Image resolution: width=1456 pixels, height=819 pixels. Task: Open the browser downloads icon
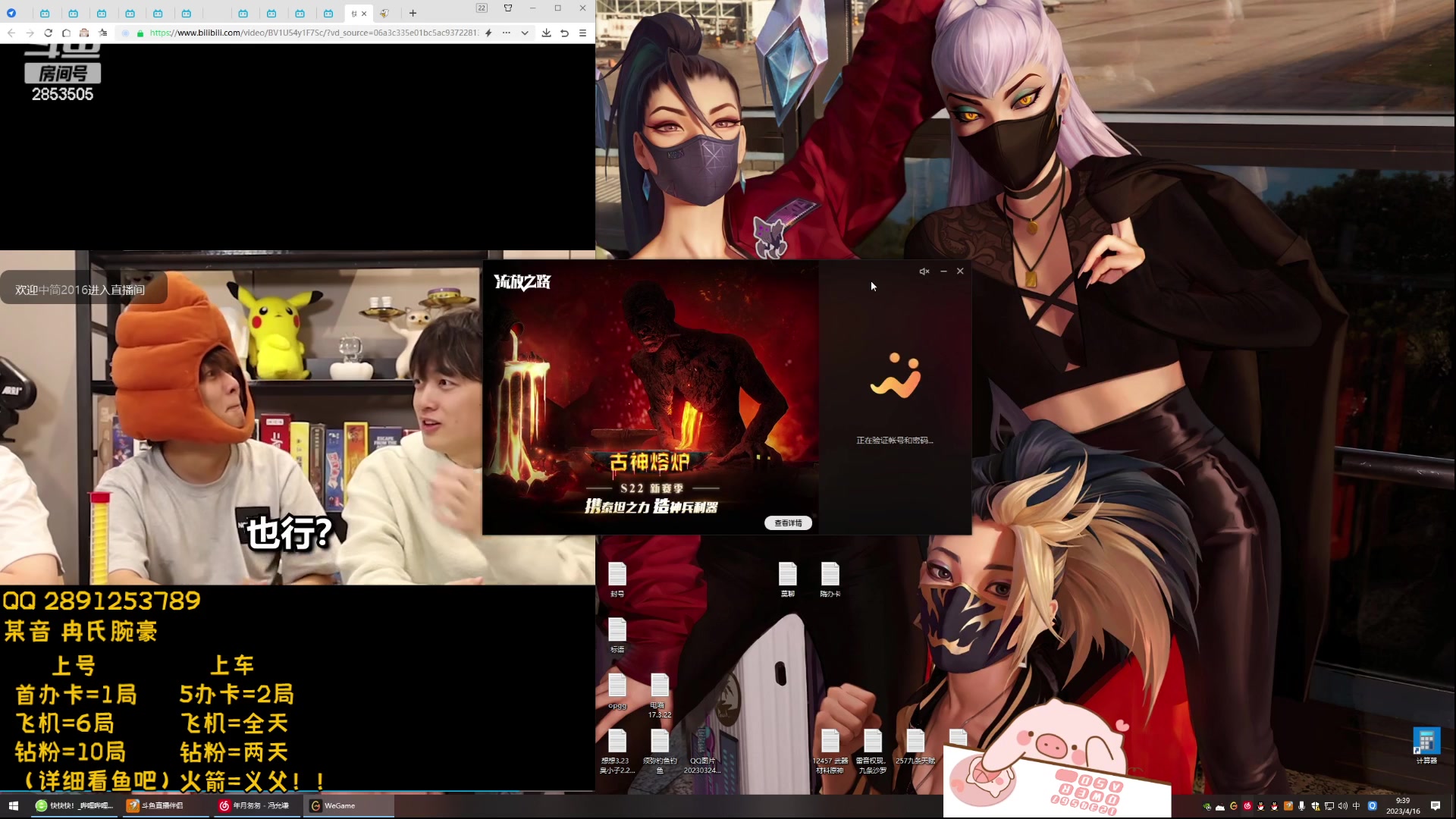click(x=546, y=33)
